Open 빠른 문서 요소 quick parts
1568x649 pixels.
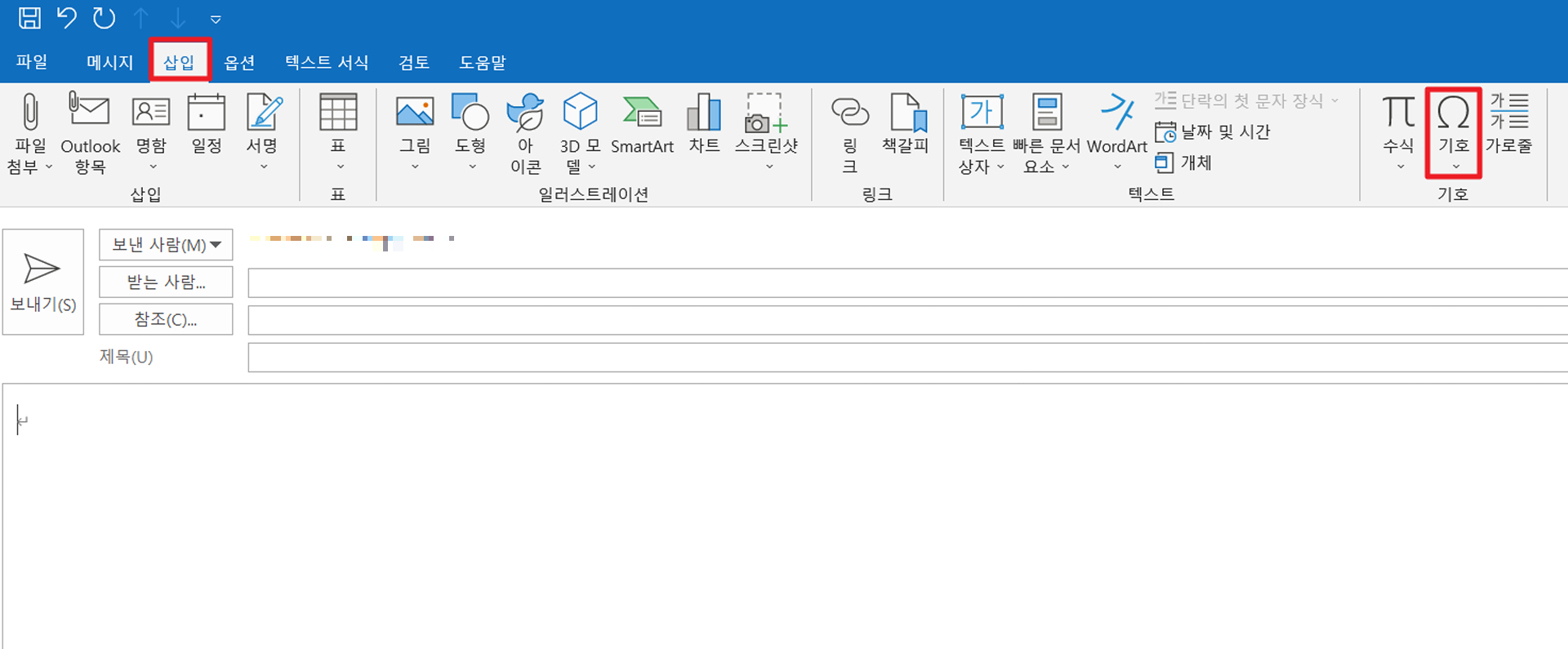[1046, 133]
